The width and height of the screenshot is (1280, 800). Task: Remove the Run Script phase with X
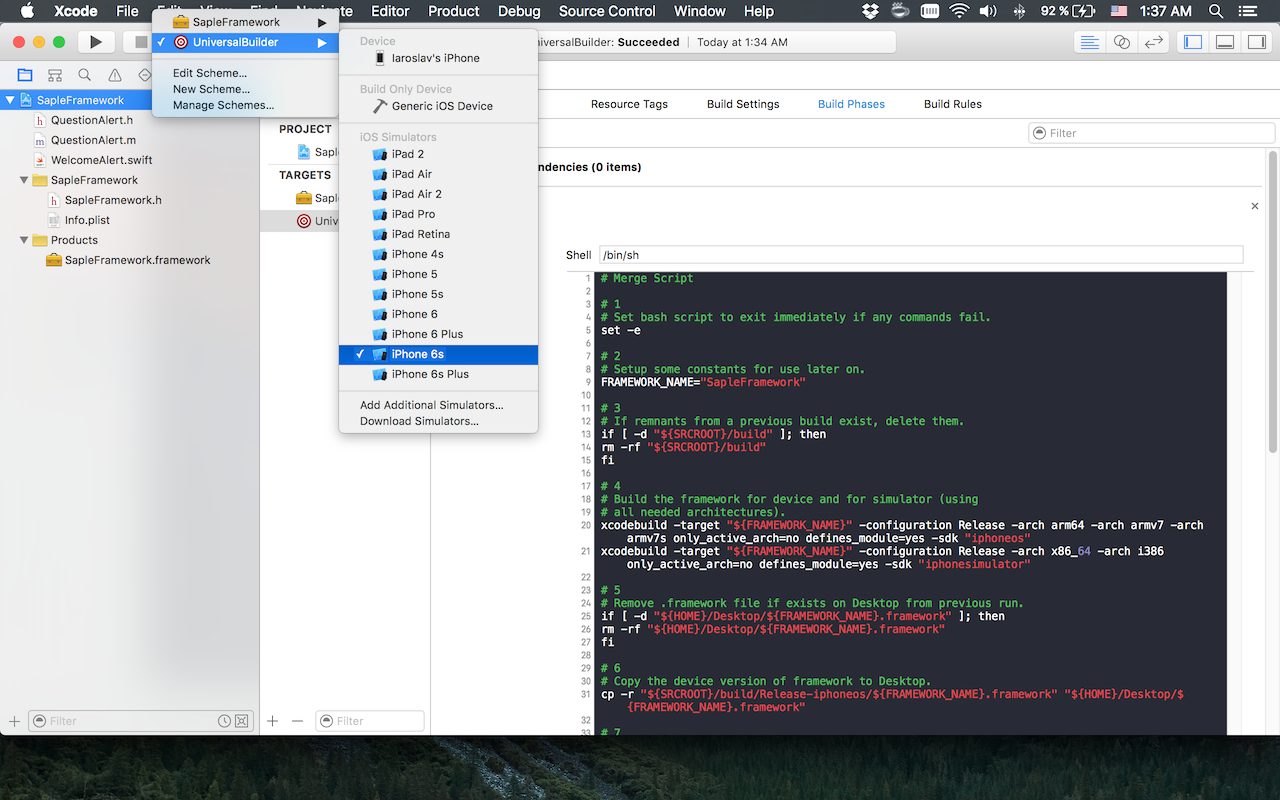(1255, 206)
